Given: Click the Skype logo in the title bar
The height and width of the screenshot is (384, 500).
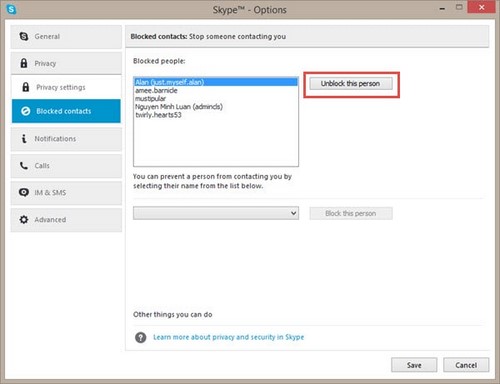Looking at the screenshot, I should click(x=11, y=9).
